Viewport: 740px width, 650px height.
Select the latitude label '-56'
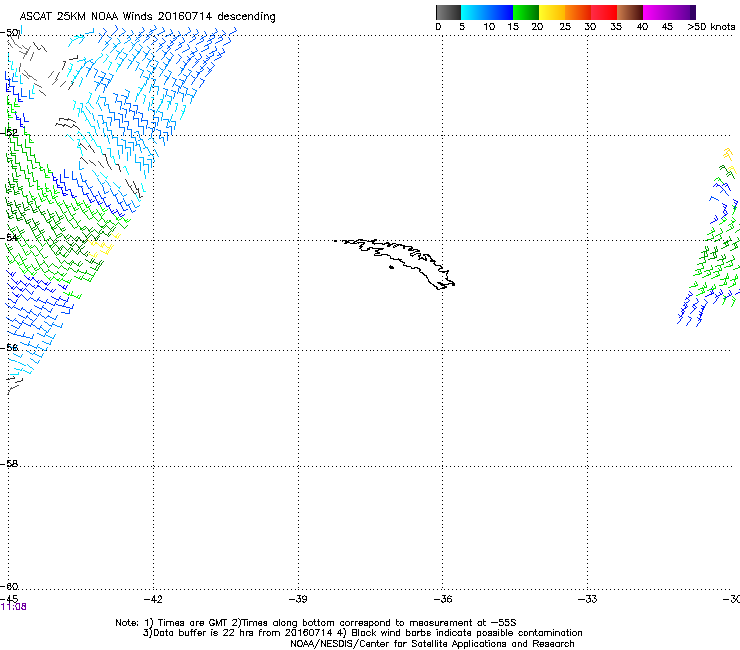[x=9, y=348]
